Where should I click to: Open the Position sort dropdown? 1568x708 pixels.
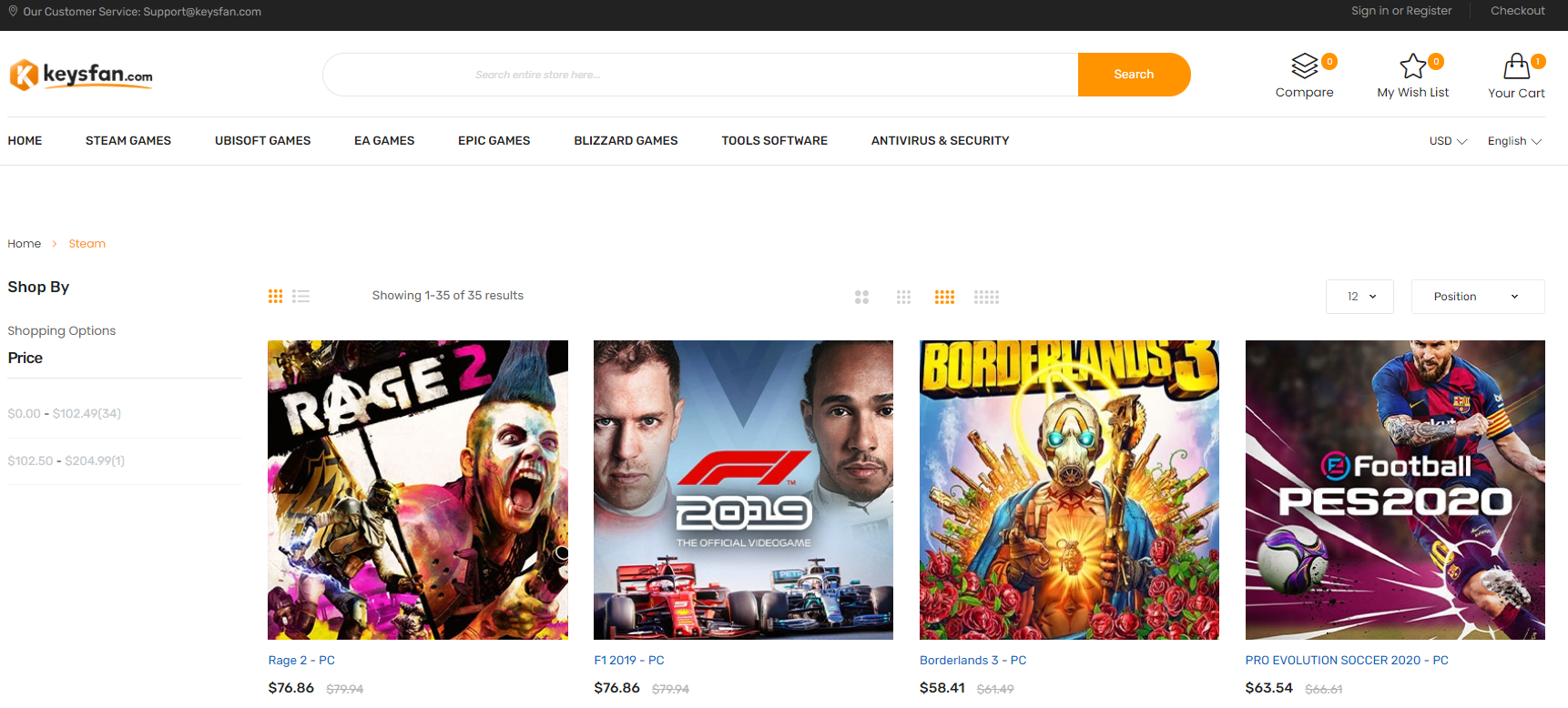1478,297
